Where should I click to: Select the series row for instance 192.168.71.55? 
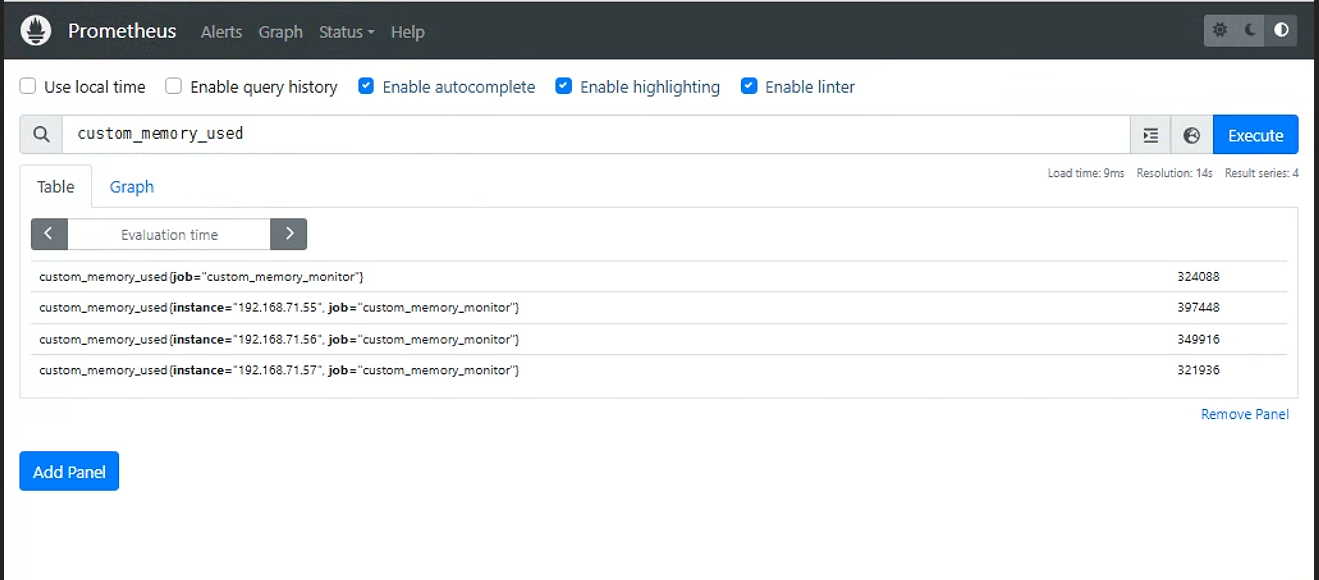click(x=659, y=308)
